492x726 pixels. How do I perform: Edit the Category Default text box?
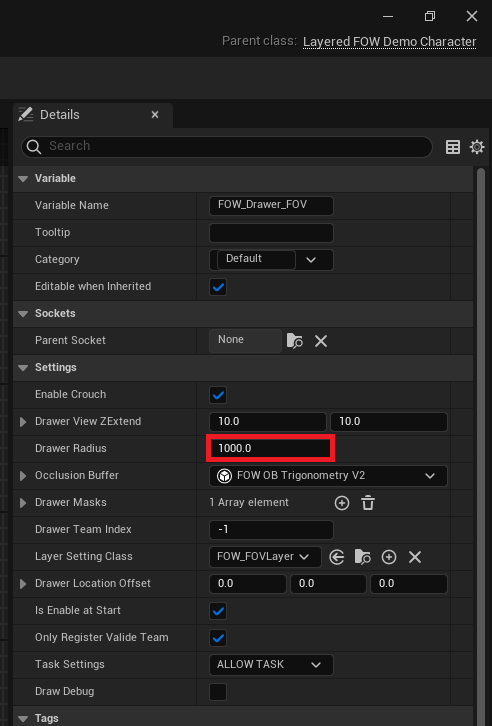coord(256,259)
